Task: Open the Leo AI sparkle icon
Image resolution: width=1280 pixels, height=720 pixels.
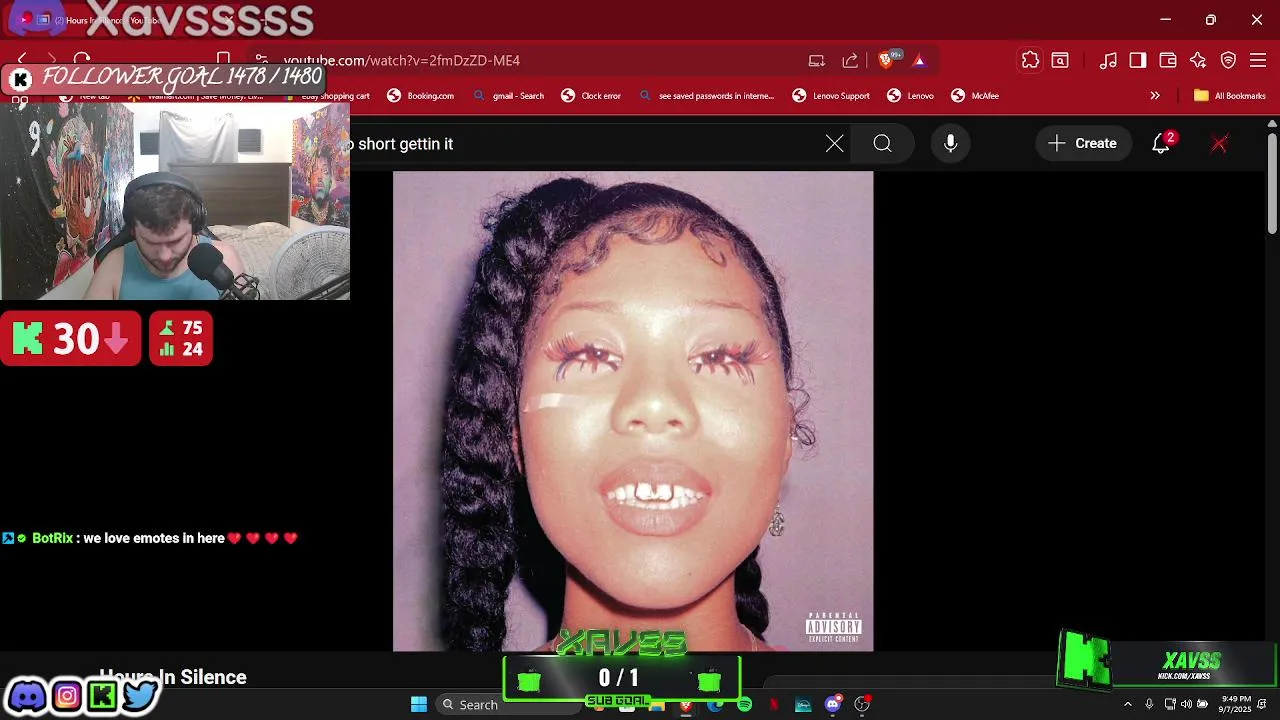Action: (1198, 60)
